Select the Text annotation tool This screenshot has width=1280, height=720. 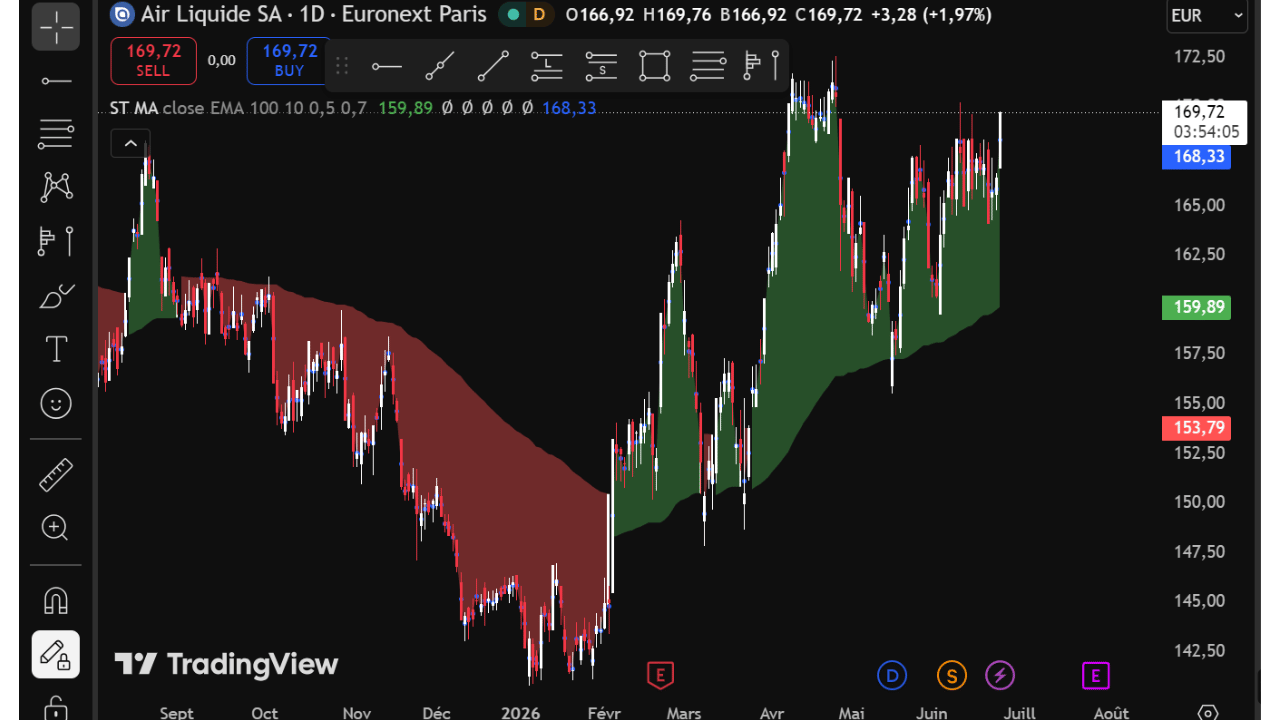pos(56,349)
